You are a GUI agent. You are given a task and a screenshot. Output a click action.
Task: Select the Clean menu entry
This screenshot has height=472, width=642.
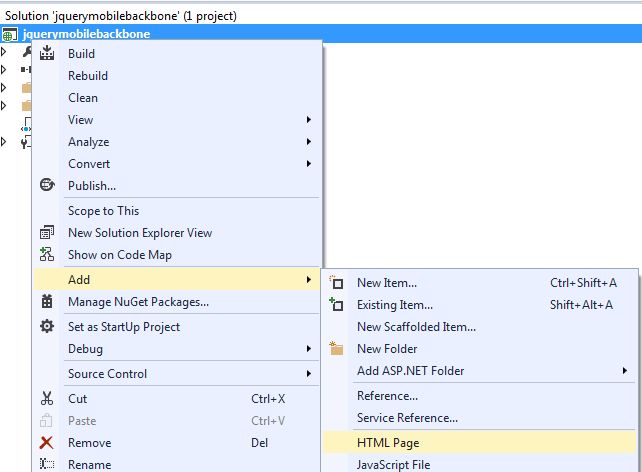point(83,98)
